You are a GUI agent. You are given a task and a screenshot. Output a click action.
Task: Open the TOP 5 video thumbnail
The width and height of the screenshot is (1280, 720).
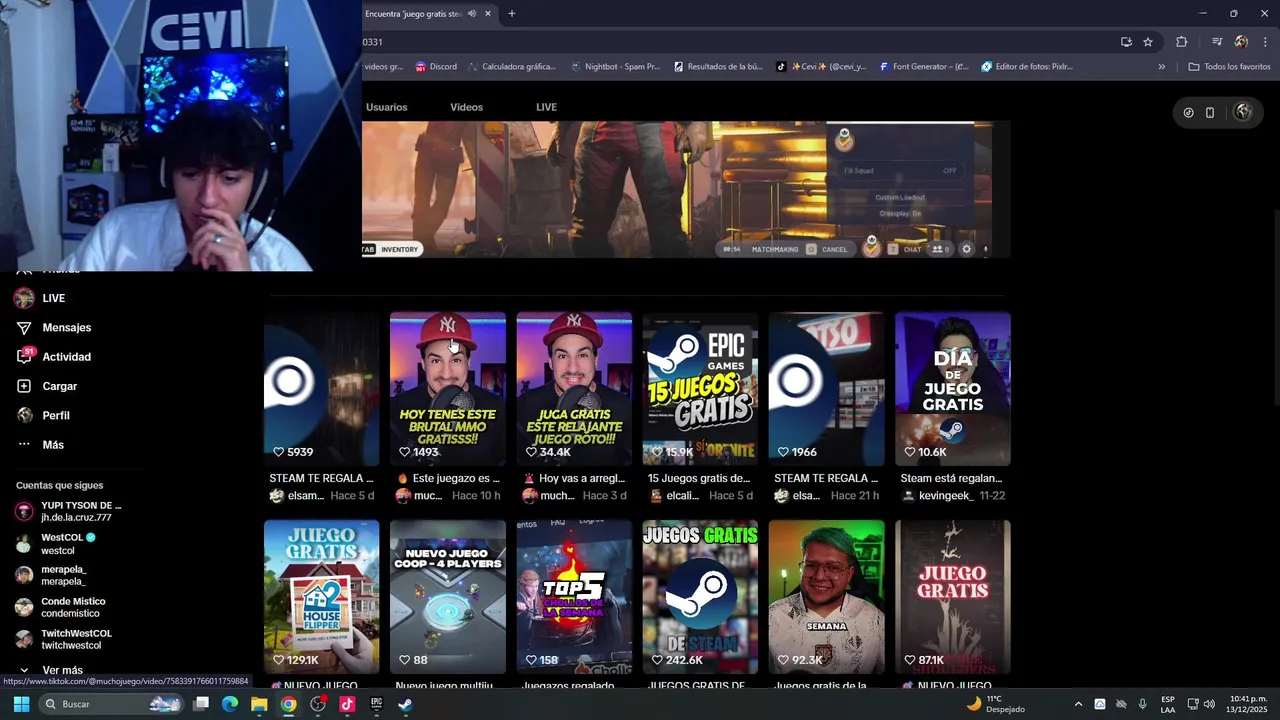[574, 597]
